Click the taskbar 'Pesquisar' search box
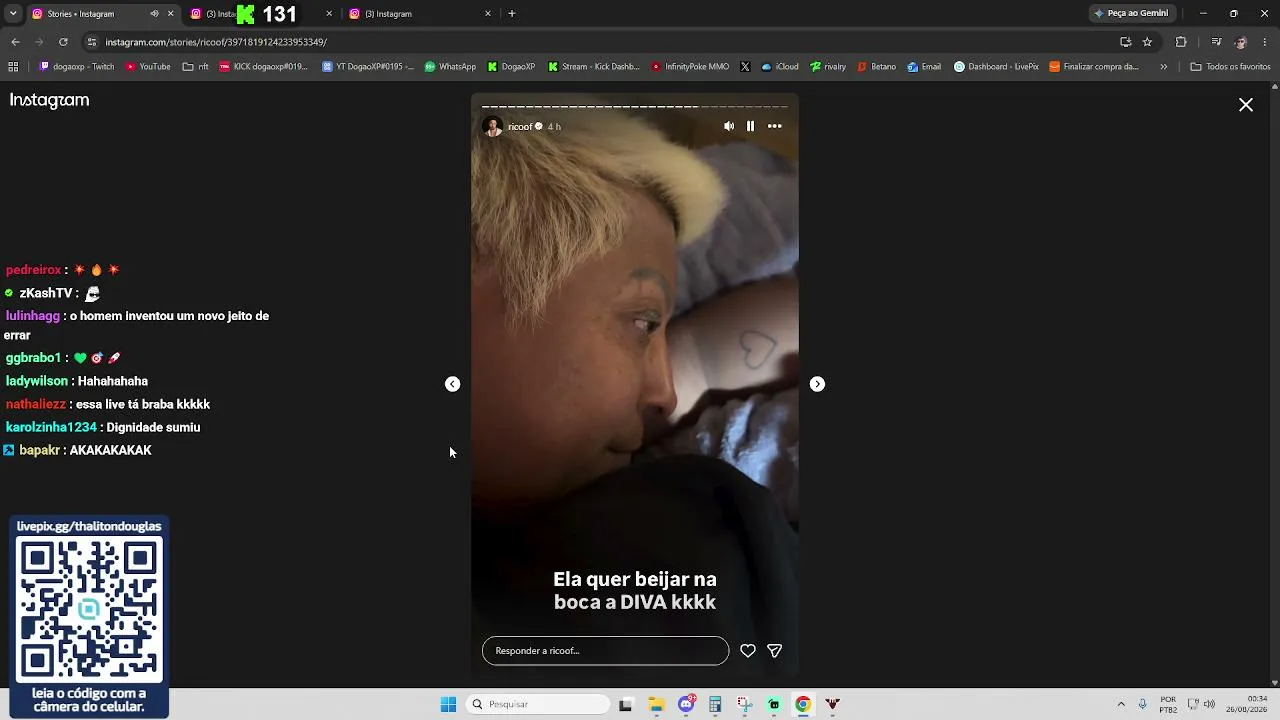This screenshot has height=720, width=1280. (538, 704)
